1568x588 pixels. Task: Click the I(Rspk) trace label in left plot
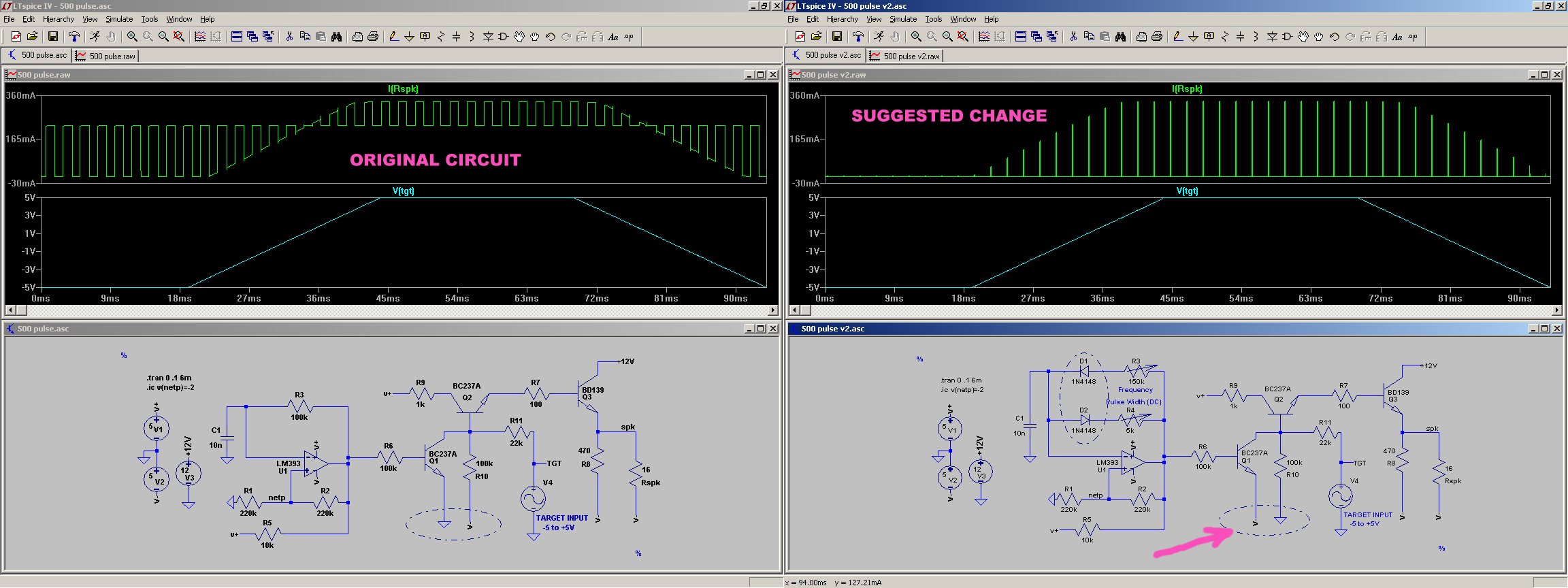pyautogui.click(x=403, y=88)
